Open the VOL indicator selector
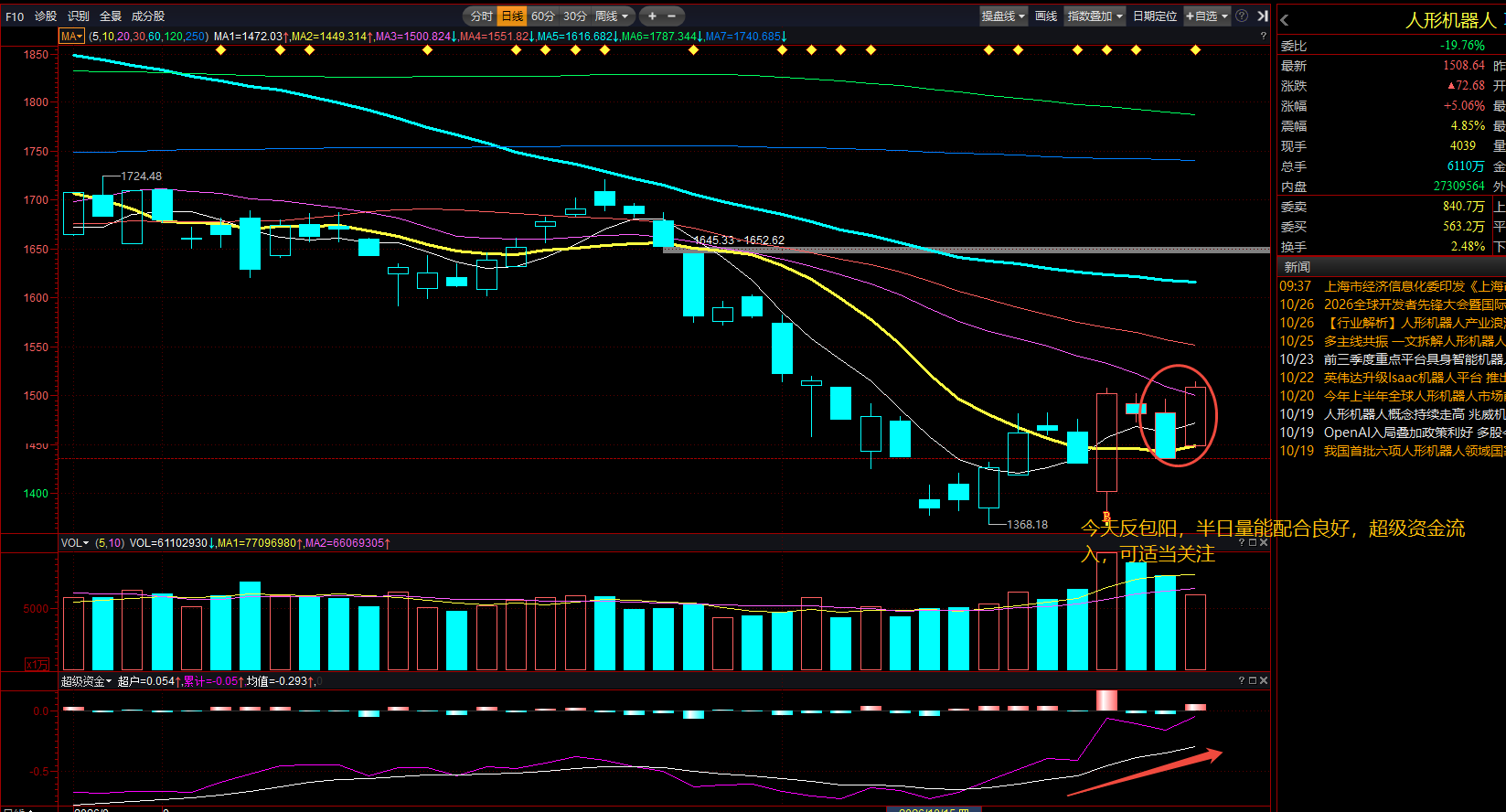The width and height of the screenshot is (1506, 812). tap(75, 543)
